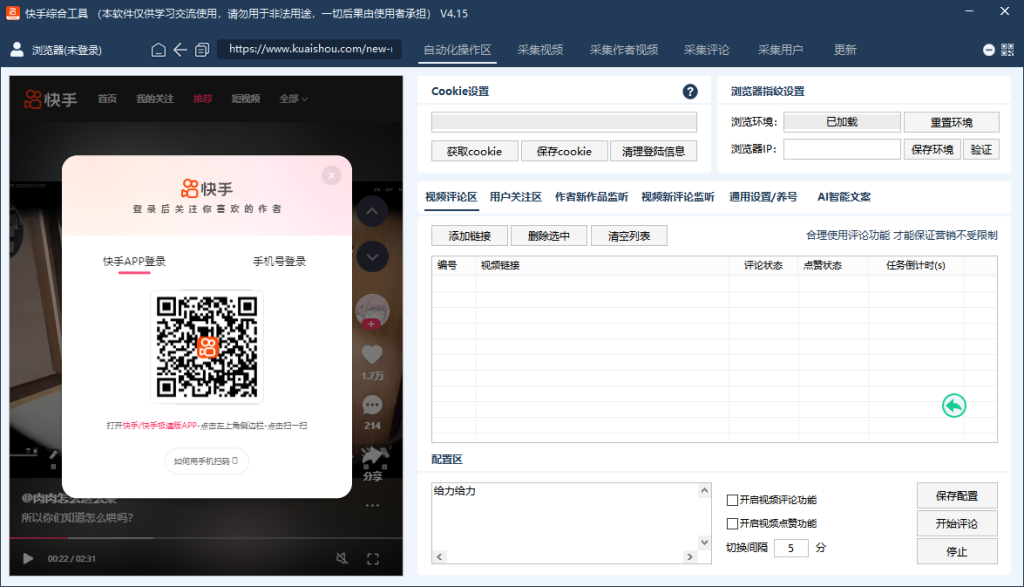The height and width of the screenshot is (587, 1024).
Task: Click the Kuaishou logo in the page header
Action: pos(50,99)
